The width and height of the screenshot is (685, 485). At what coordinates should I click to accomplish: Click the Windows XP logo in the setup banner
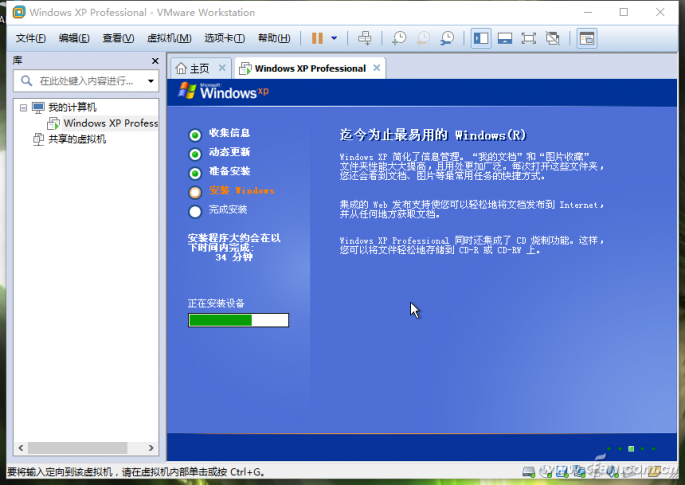pos(223,91)
